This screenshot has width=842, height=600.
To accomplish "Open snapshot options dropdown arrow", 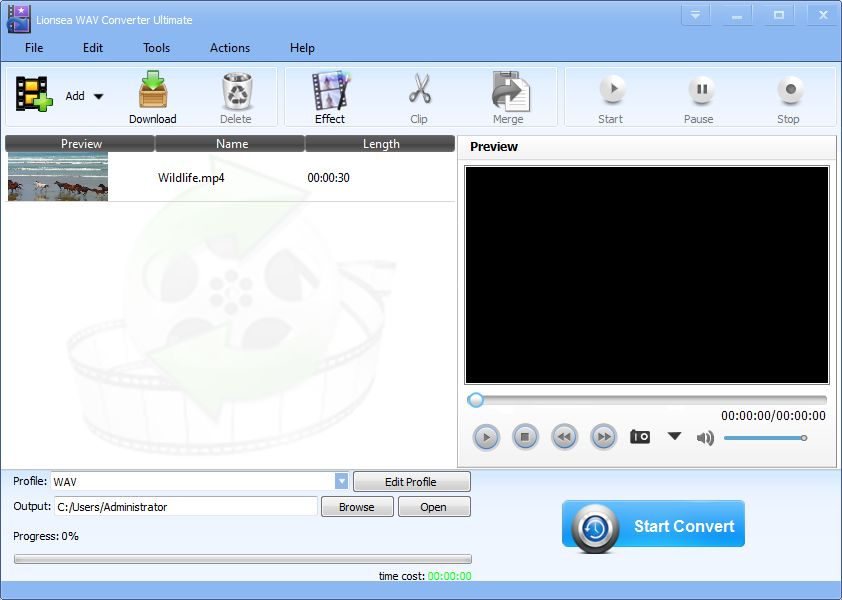I will pos(674,436).
